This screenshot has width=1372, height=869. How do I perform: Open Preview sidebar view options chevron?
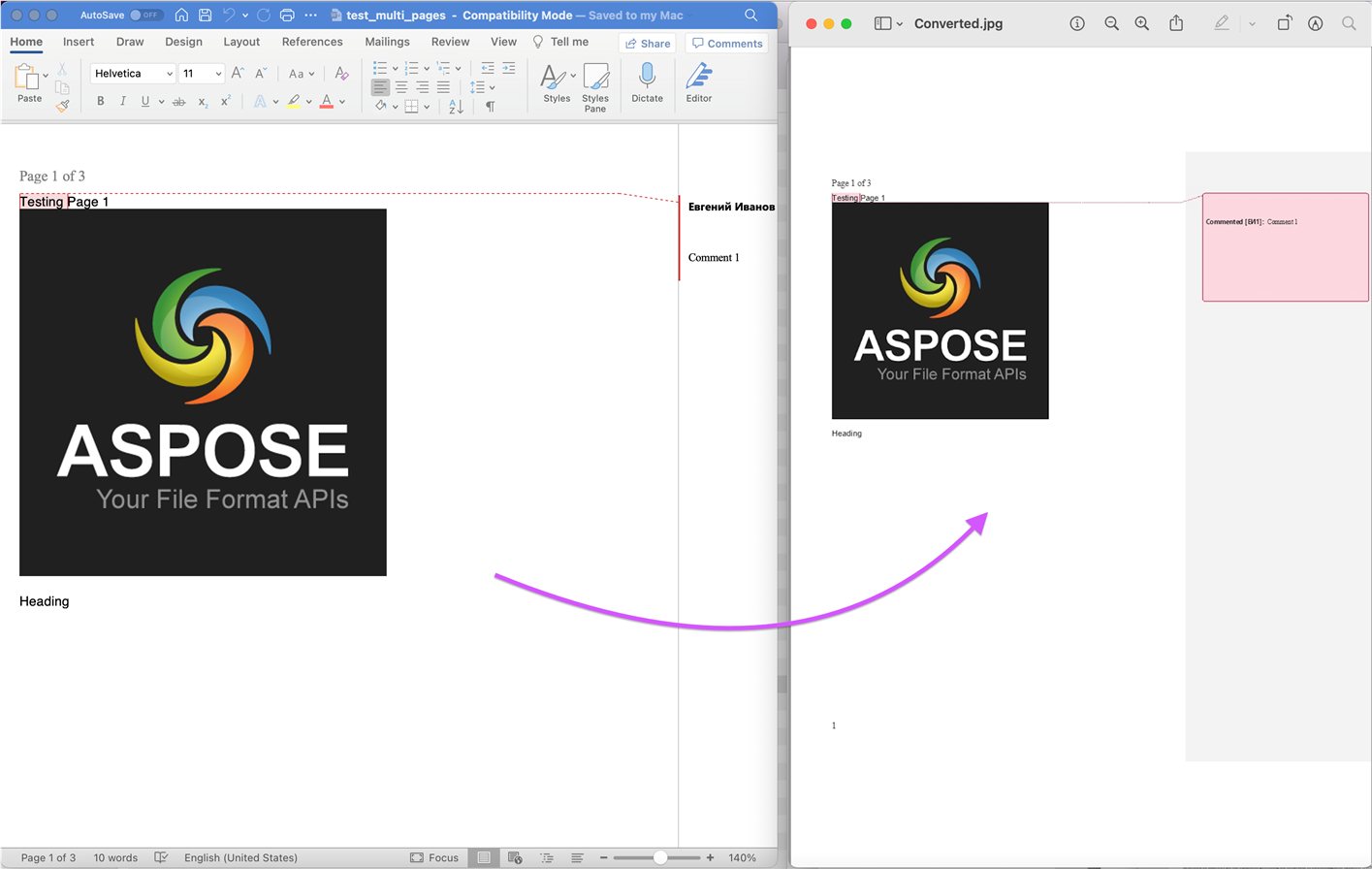point(900,23)
